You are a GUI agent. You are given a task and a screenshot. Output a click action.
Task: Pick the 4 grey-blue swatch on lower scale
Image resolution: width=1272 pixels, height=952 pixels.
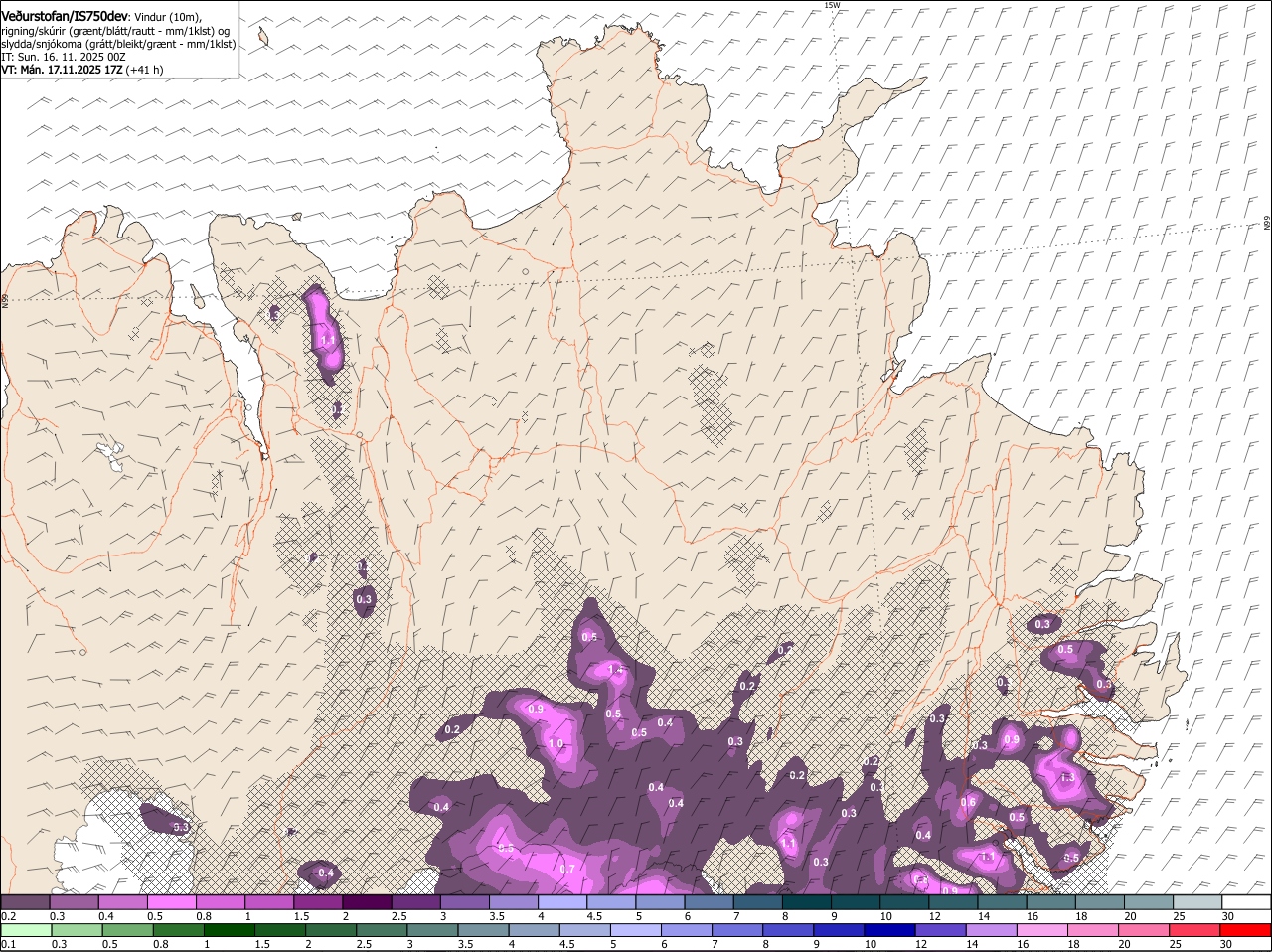click(534, 930)
